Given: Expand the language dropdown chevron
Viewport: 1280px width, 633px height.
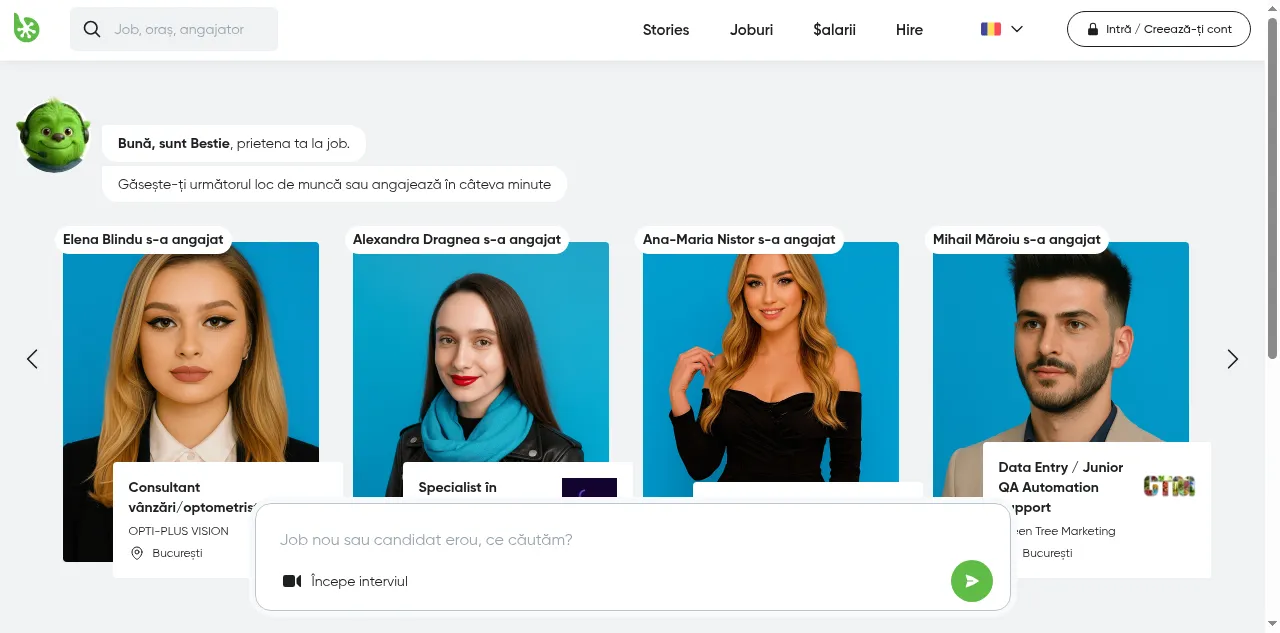Looking at the screenshot, I should pos(1017,29).
